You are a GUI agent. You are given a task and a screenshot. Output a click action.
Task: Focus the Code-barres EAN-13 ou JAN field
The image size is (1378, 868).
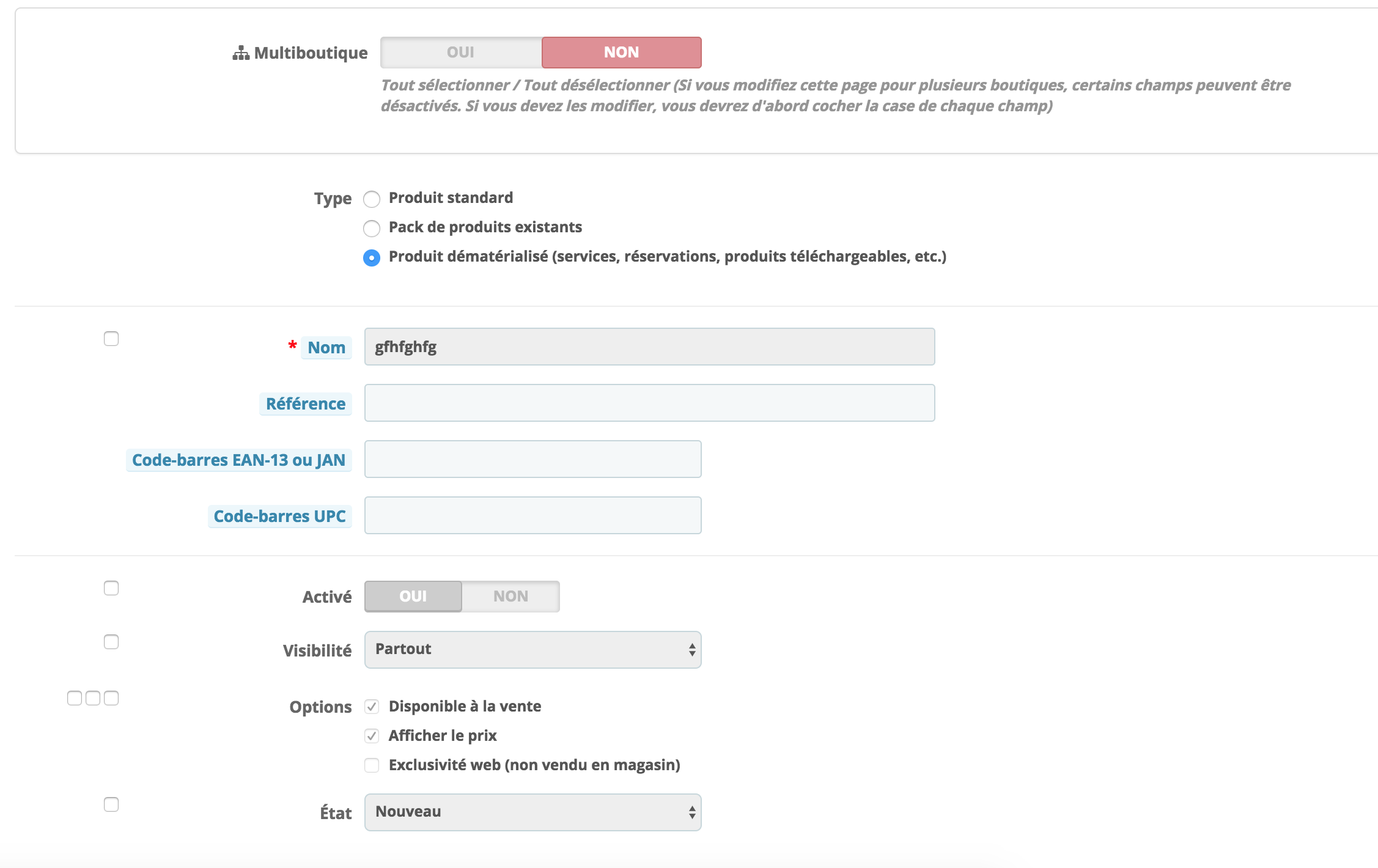532,459
